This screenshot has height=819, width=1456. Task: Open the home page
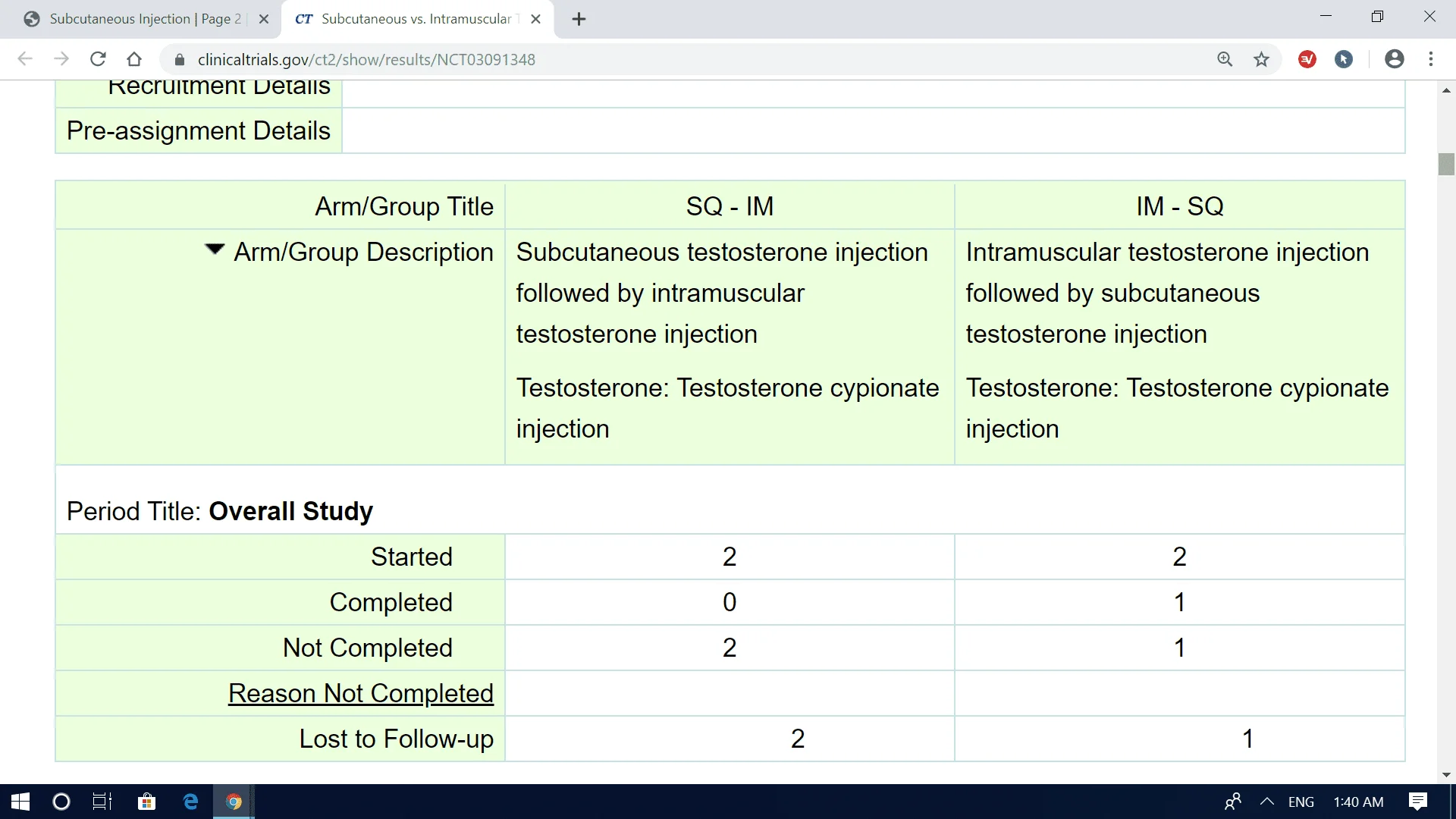tap(133, 59)
